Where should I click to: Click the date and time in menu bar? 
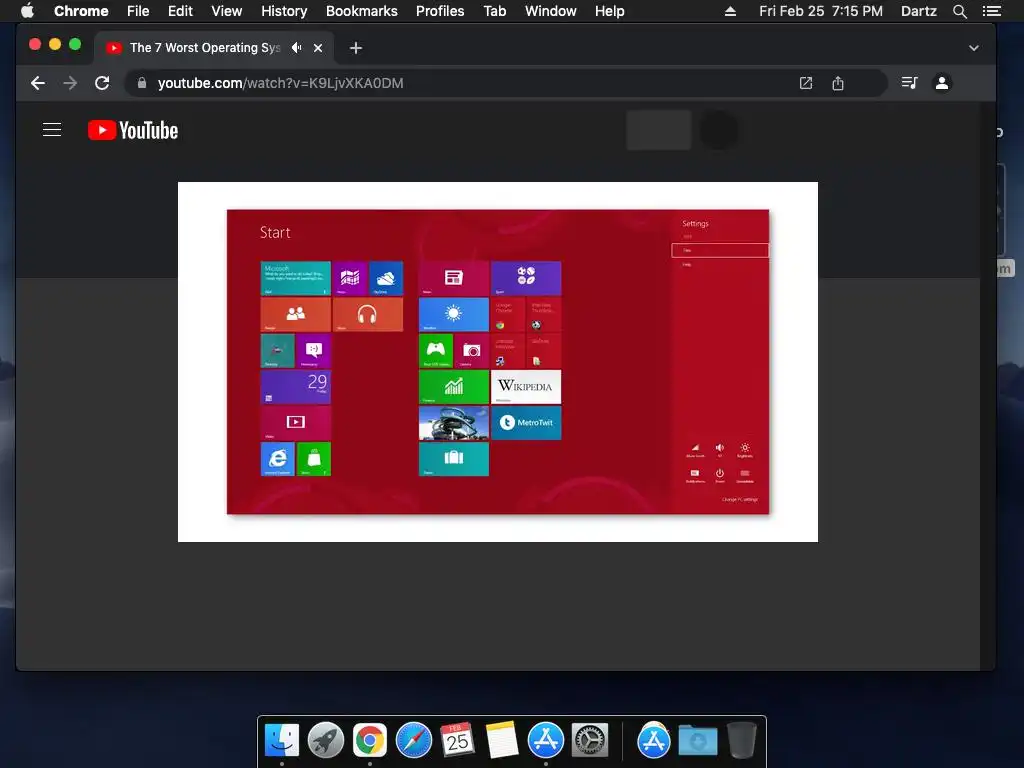click(x=821, y=11)
